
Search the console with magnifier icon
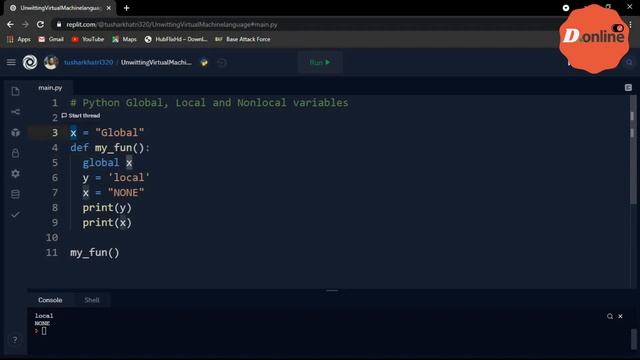610,316
